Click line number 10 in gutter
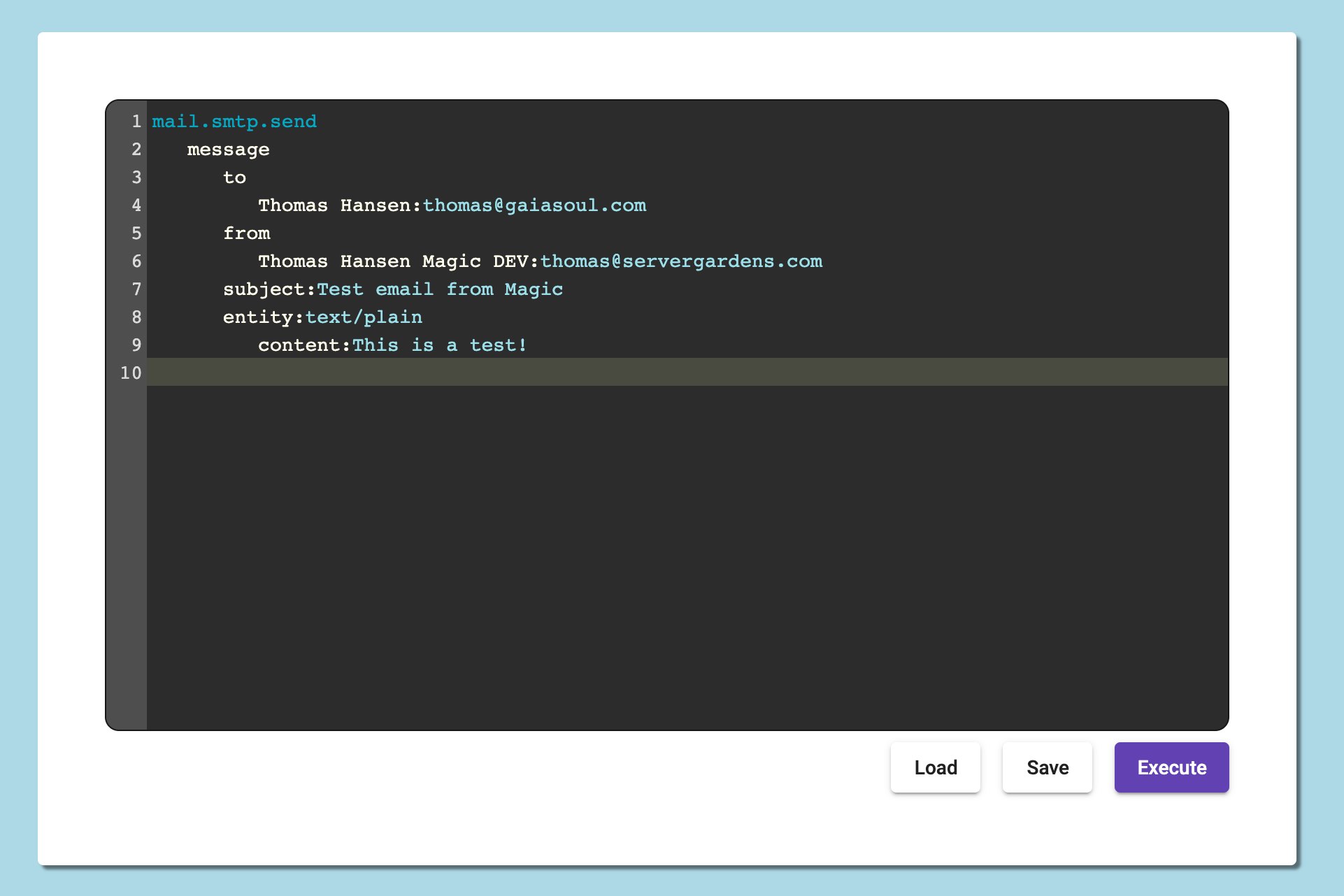This screenshot has height=896, width=1344. tap(131, 373)
